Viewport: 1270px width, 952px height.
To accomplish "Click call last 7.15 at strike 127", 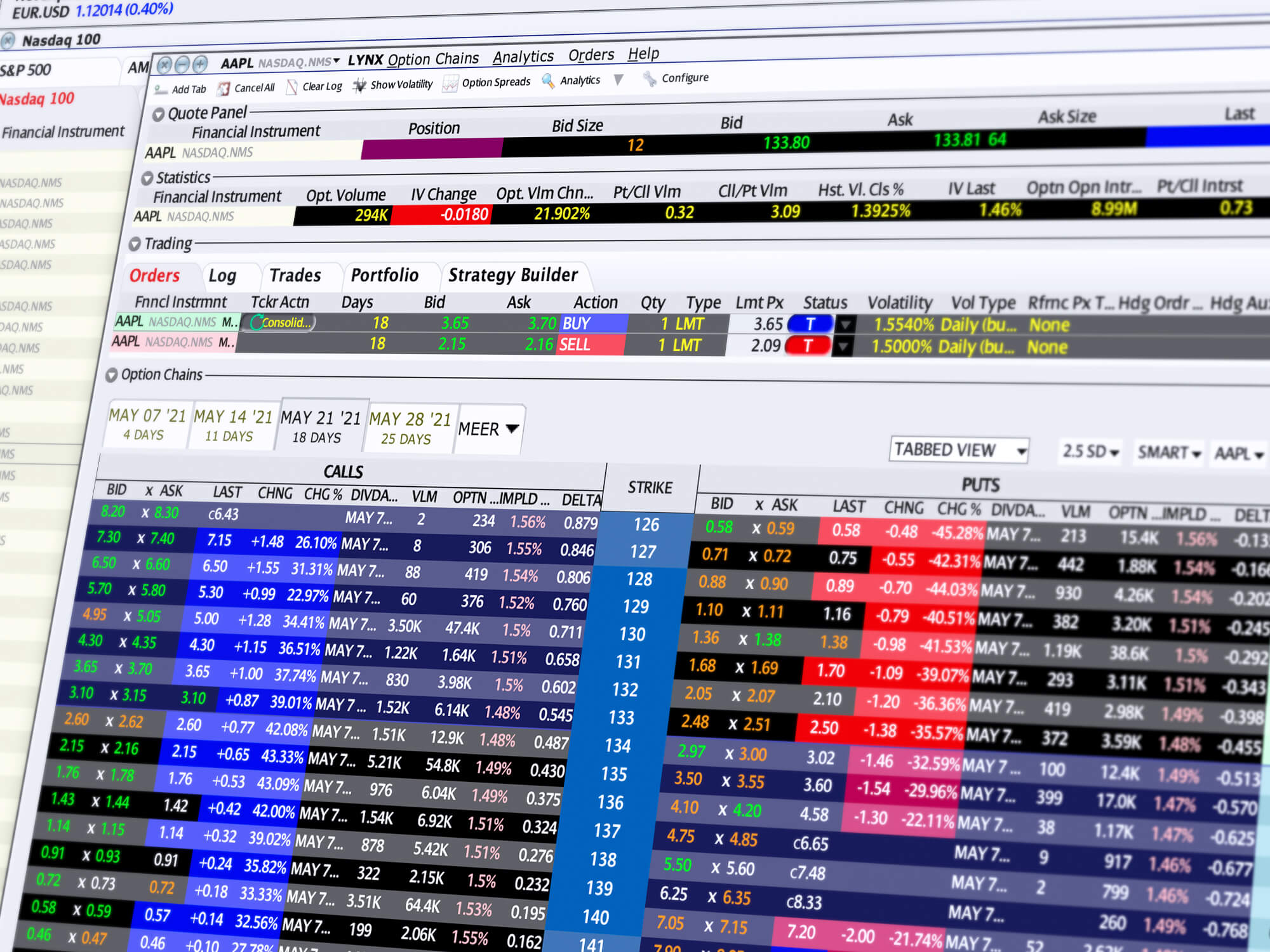I will (x=219, y=540).
